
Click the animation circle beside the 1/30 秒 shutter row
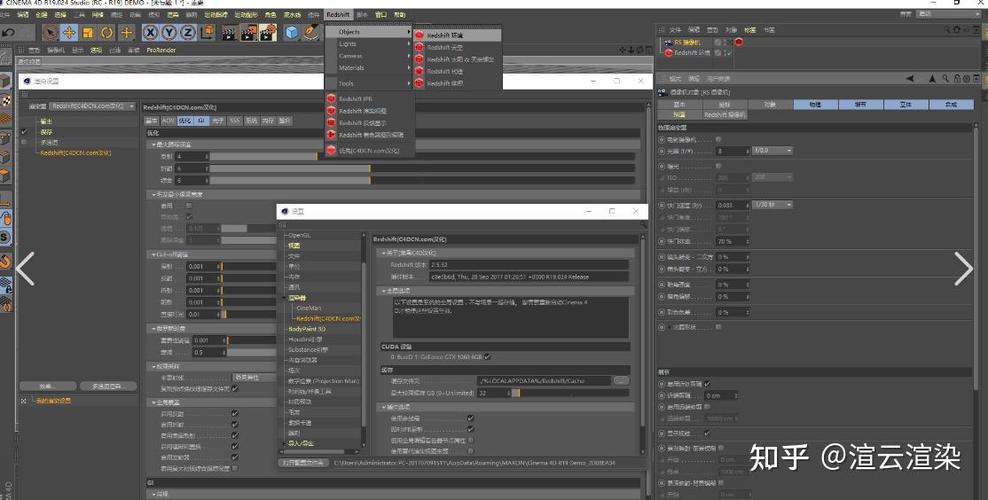tap(662, 205)
